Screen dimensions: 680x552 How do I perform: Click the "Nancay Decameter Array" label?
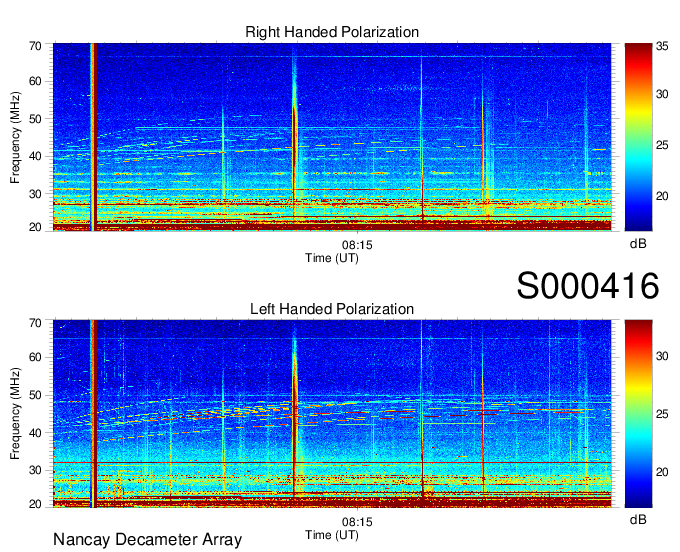point(147,540)
